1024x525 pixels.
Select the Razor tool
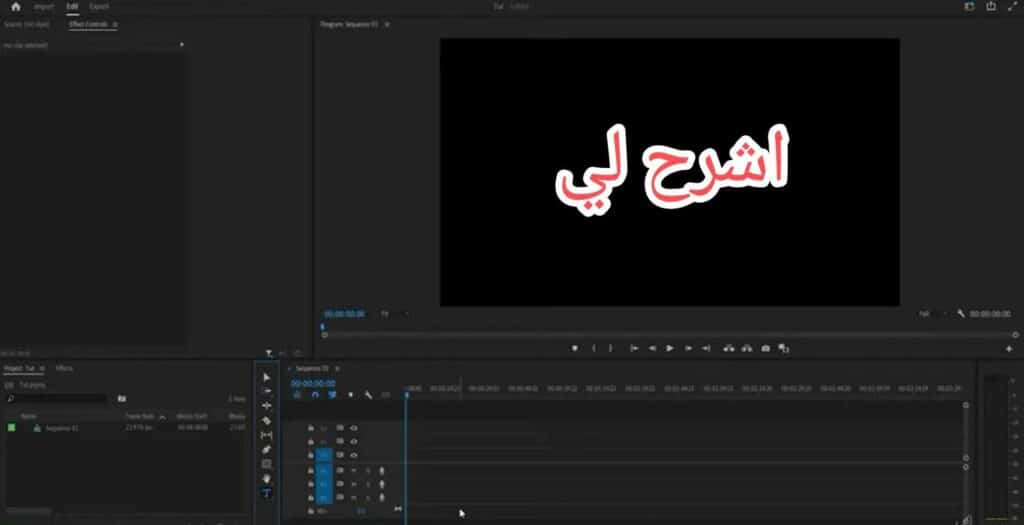pos(266,421)
